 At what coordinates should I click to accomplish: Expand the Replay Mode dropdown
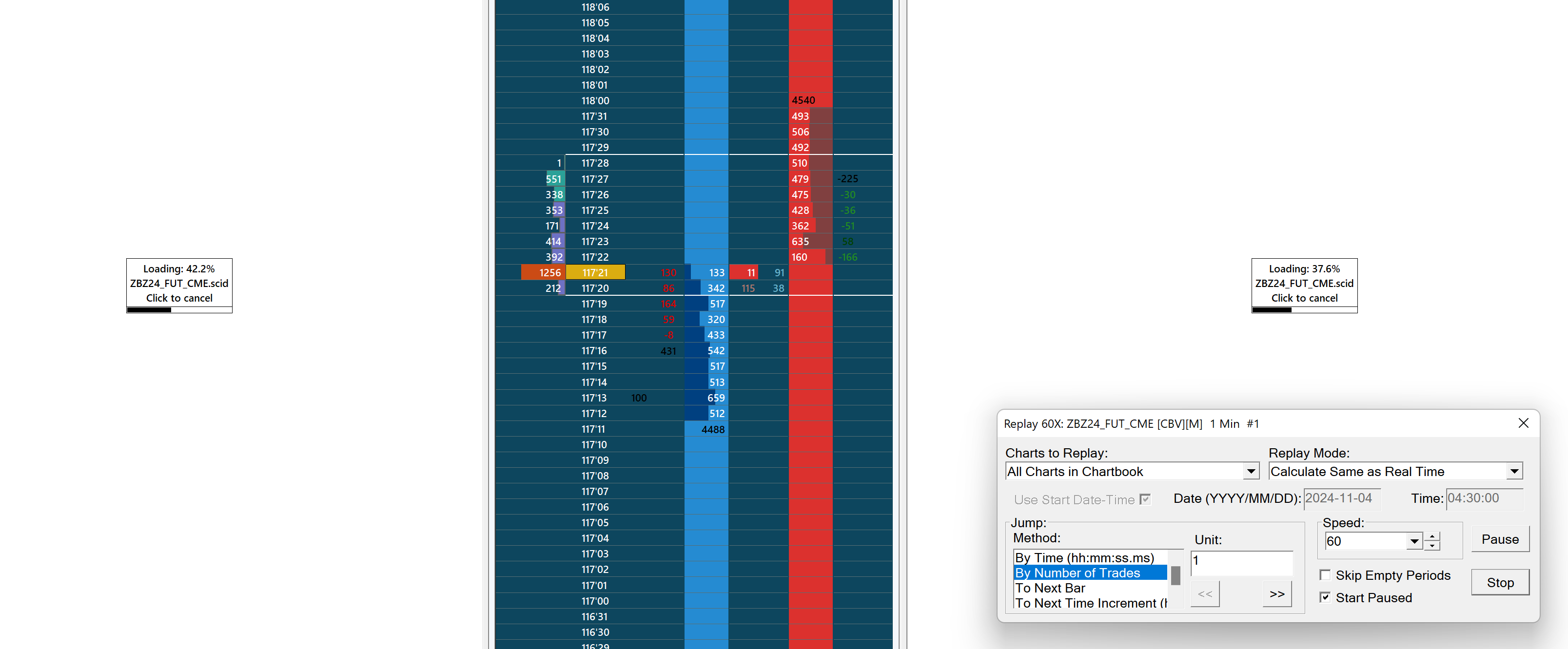[x=1514, y=471]
